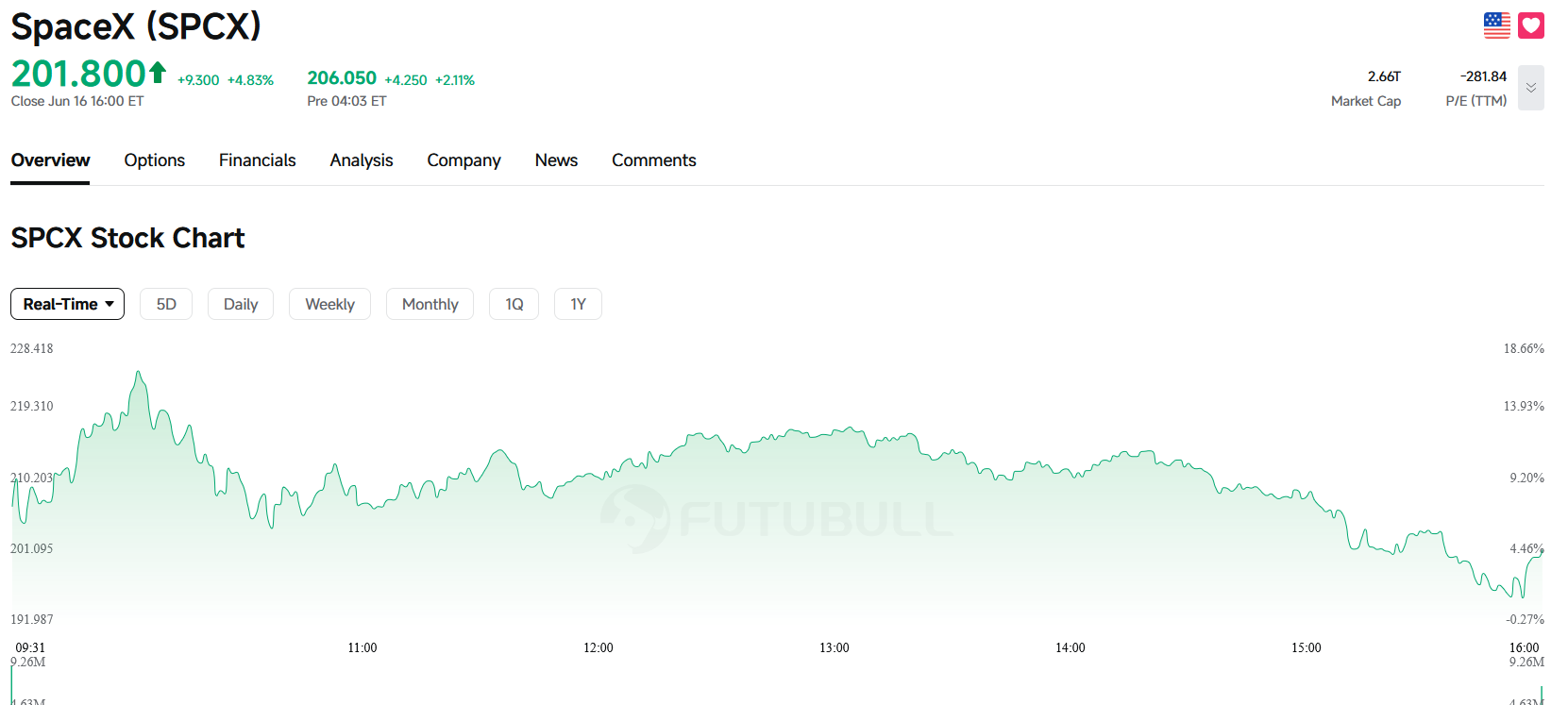This screenshot has height=705, width=1568.
Task: Open the Real-Time chart period dropdown
Action: pos(67,304)
